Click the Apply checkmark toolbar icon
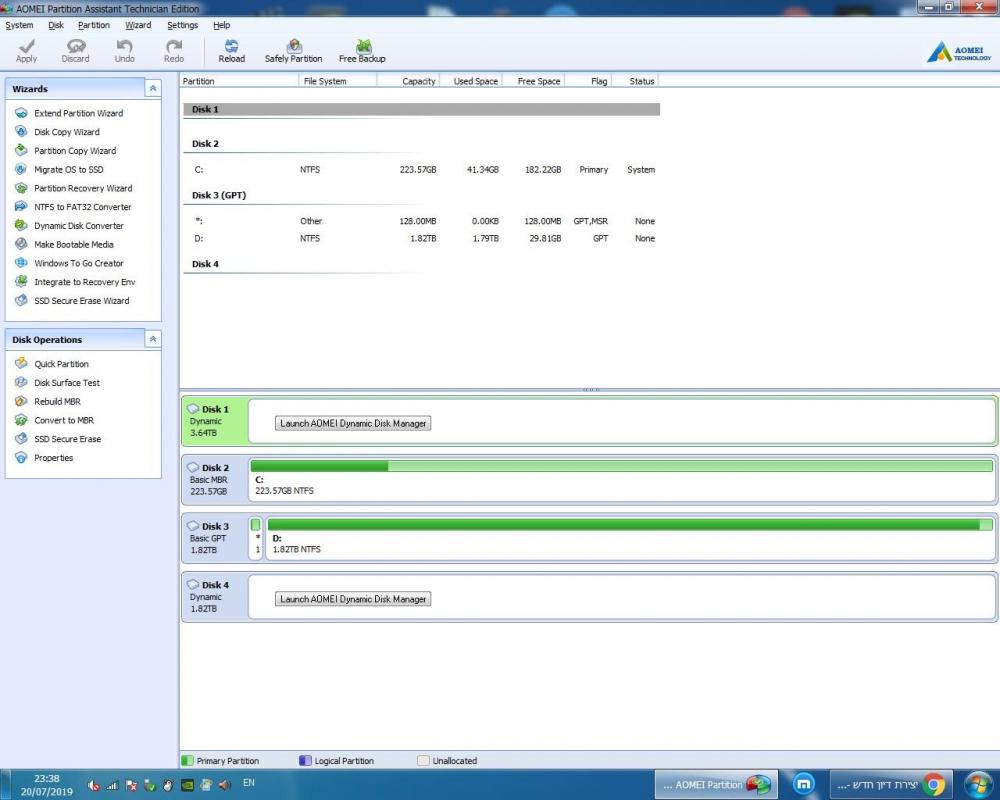The width and height of the screenshot is (1000, 800). click(x=26, y=50)
